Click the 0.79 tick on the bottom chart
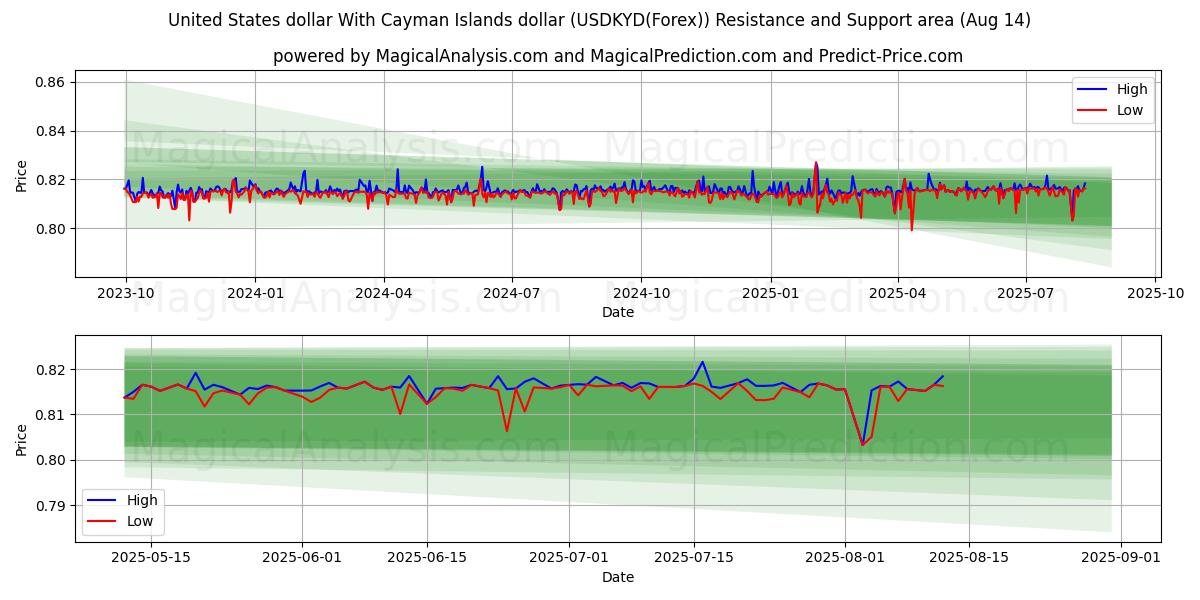This screenshot has height=600, width=1200. 51,506
